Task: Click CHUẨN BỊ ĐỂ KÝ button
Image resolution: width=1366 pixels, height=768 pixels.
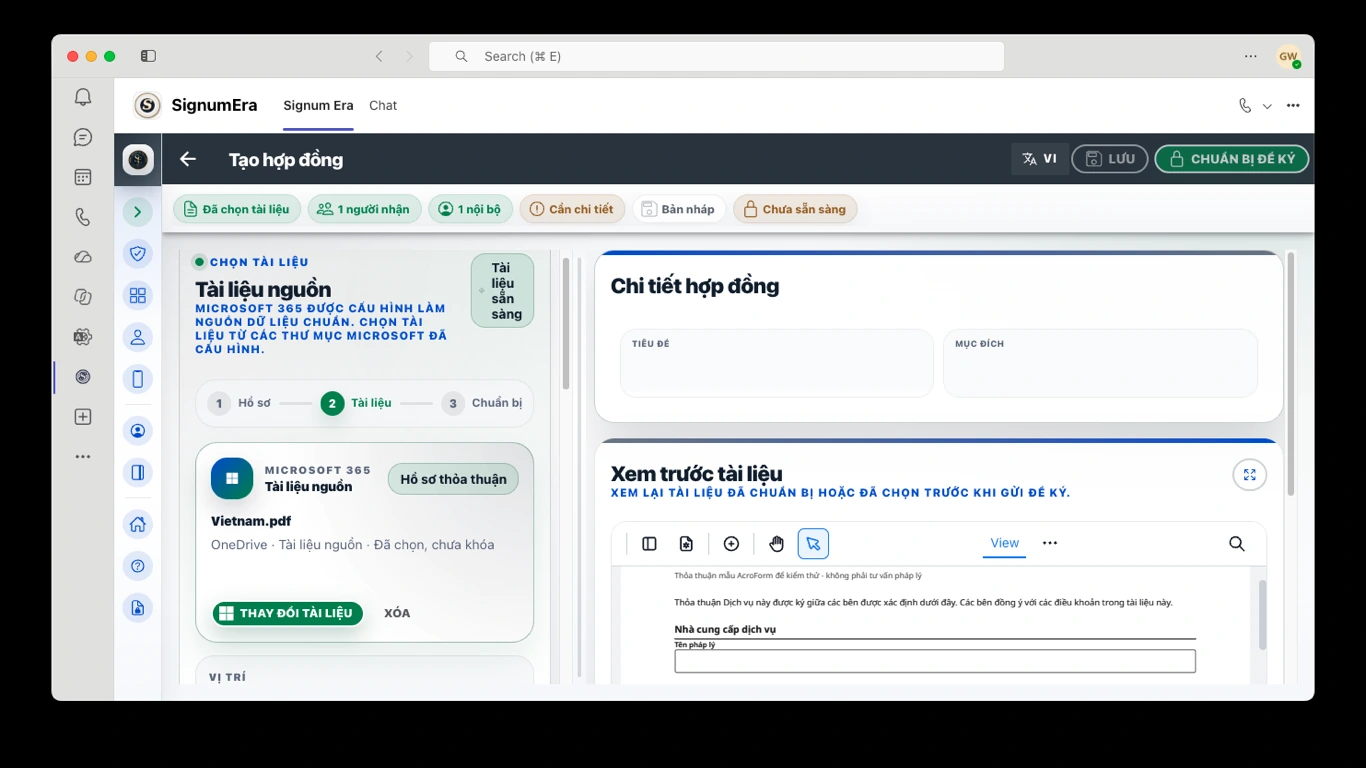Action: pyautogui.click(x=1232, y=159)
